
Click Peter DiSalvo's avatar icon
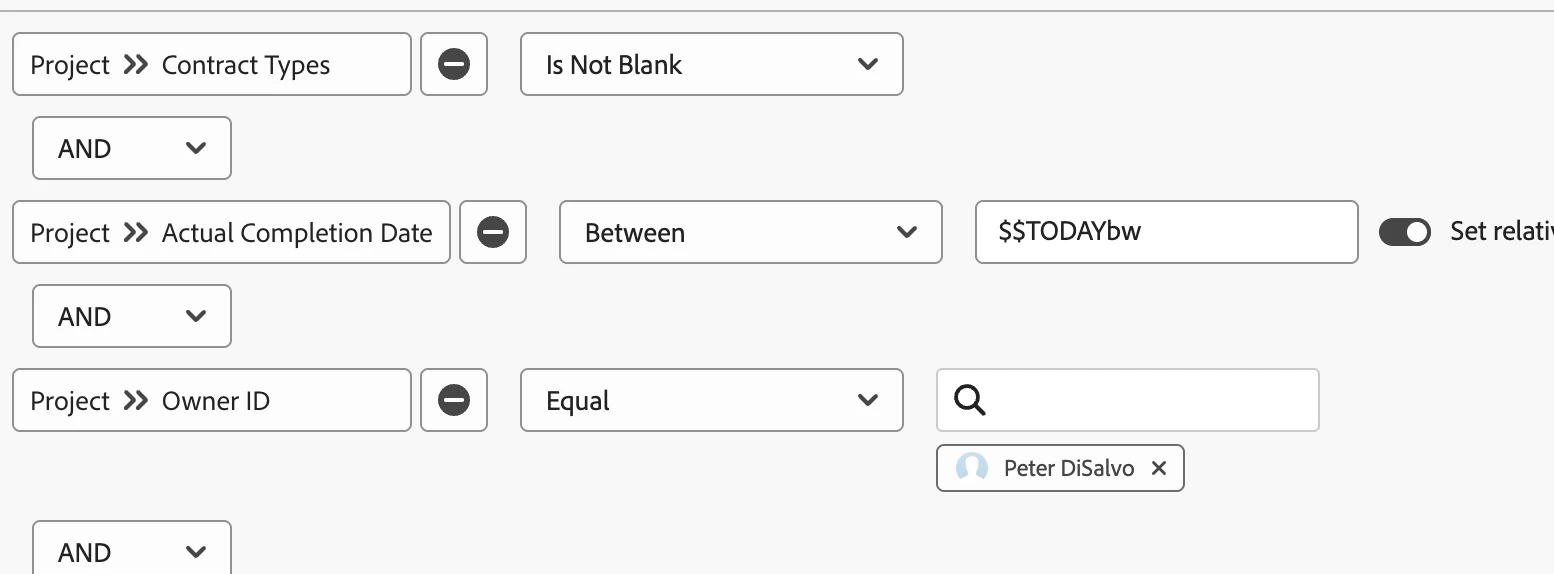point(971,468)
